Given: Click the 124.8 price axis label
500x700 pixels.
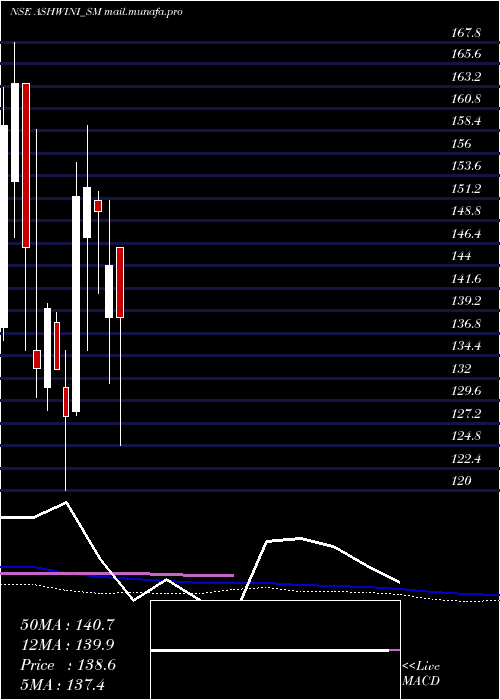Looking at the screenshot, I should 466,436.
